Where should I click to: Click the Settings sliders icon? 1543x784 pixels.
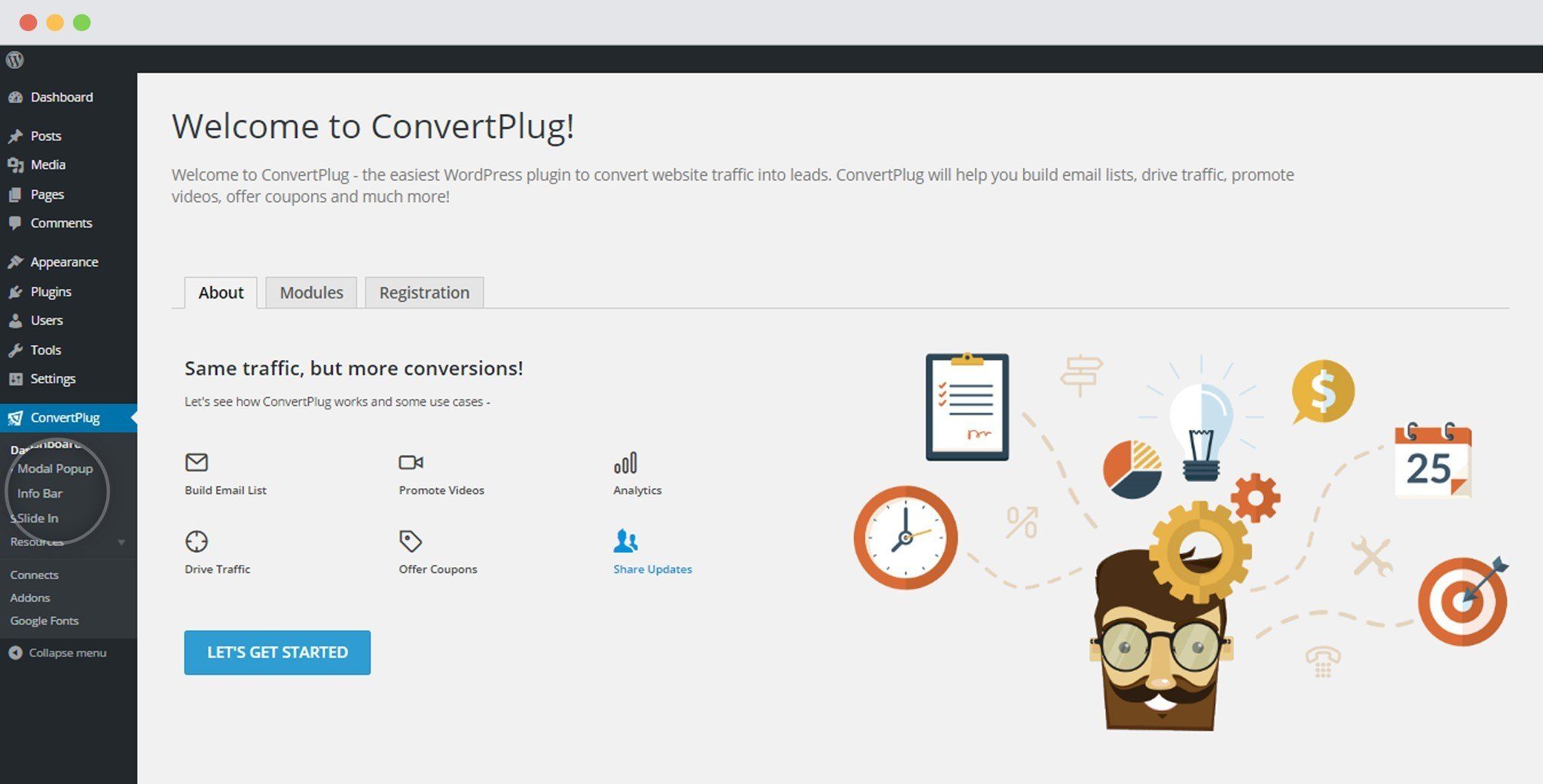15,379
